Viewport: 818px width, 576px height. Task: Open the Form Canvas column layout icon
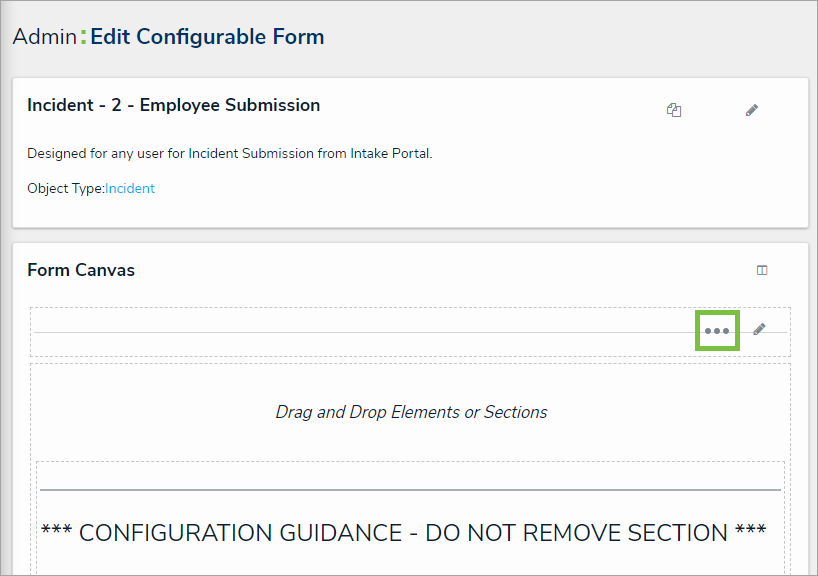coord(762,270)
